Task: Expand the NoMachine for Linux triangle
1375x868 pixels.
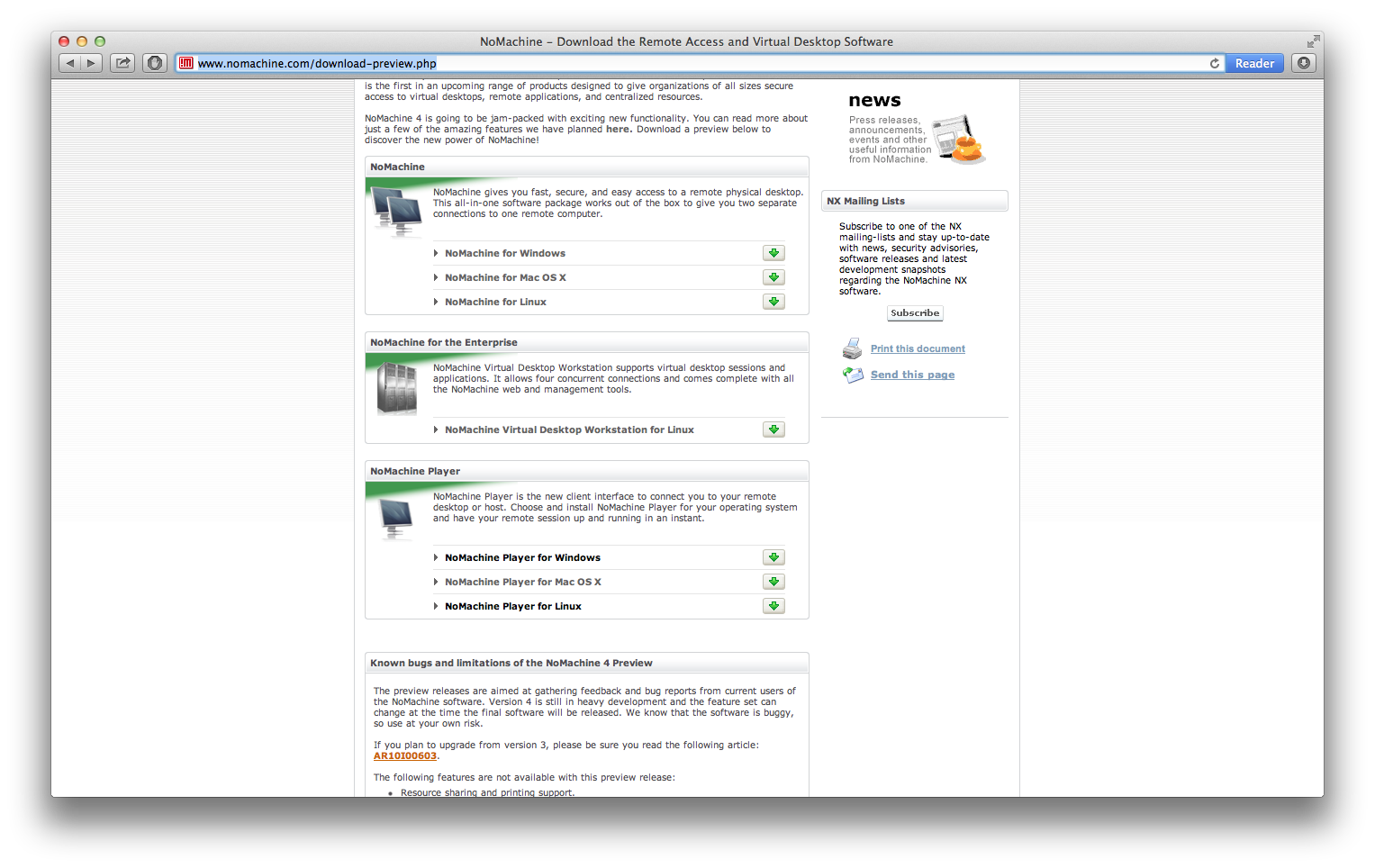Action: (x=436, y=302)
